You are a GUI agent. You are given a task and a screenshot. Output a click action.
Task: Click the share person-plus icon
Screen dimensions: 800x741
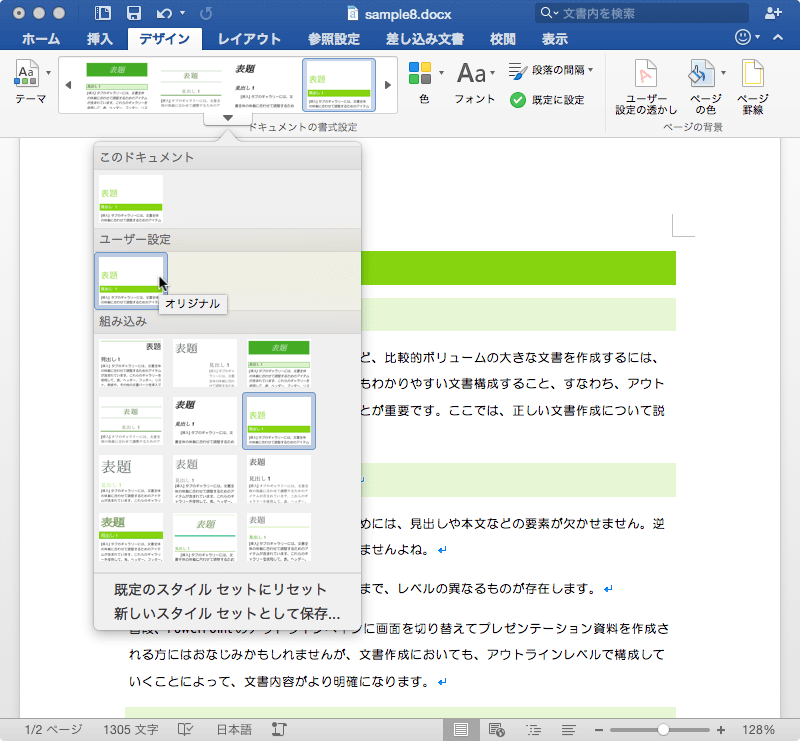point(773,13)
